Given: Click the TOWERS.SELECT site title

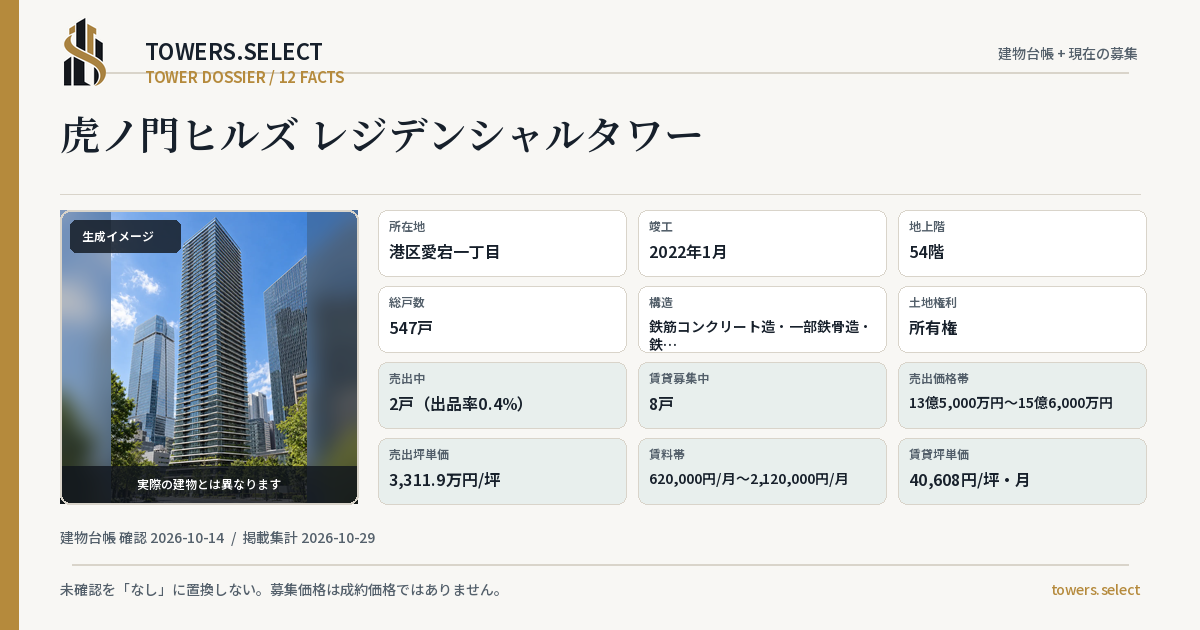Looking at the screenshot, I should [x=234, y=52].
